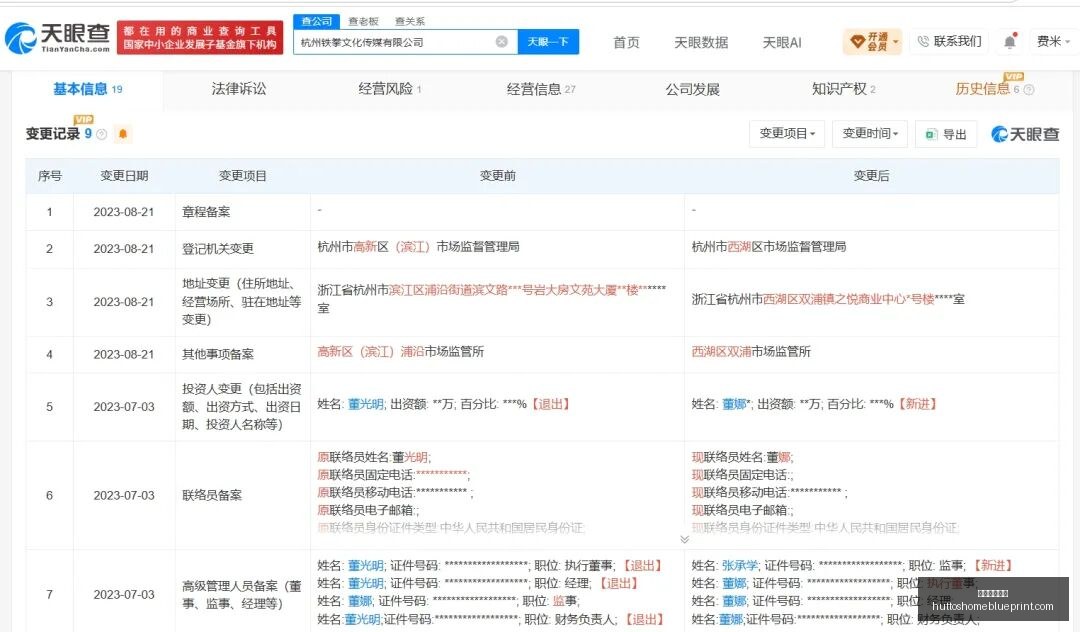
Task: Click the 2023-07-03 date in row 5
Action: tap(124, 407)
